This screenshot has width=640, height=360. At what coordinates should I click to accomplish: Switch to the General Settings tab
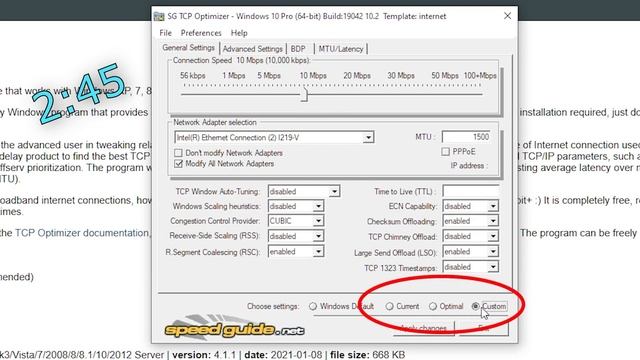point(188,48)
